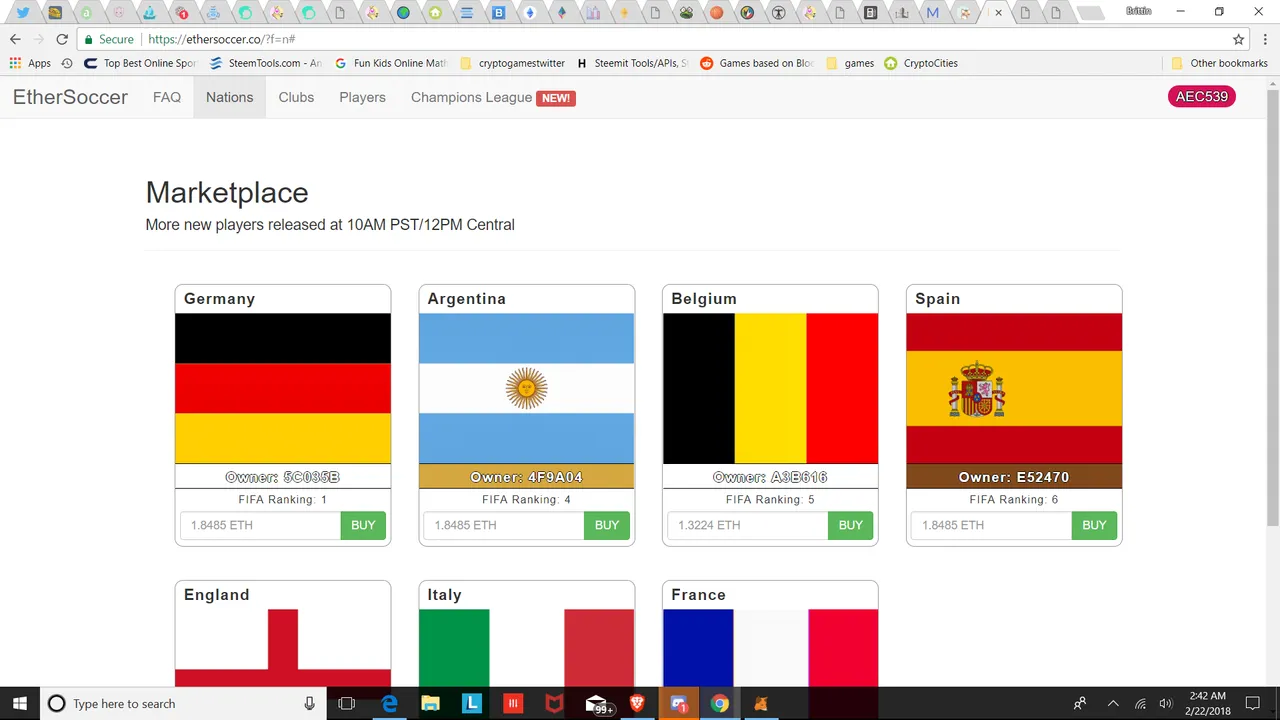The height and width of the screenshot is (720, 1280).
Task: Buy the Spain nation card
Action: point(1094,525)
